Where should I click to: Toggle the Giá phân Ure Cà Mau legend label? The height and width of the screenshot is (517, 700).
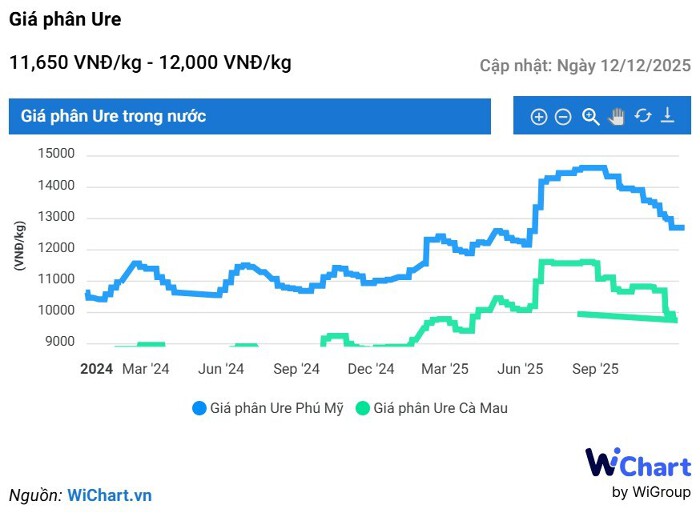(x=440, y=408)
